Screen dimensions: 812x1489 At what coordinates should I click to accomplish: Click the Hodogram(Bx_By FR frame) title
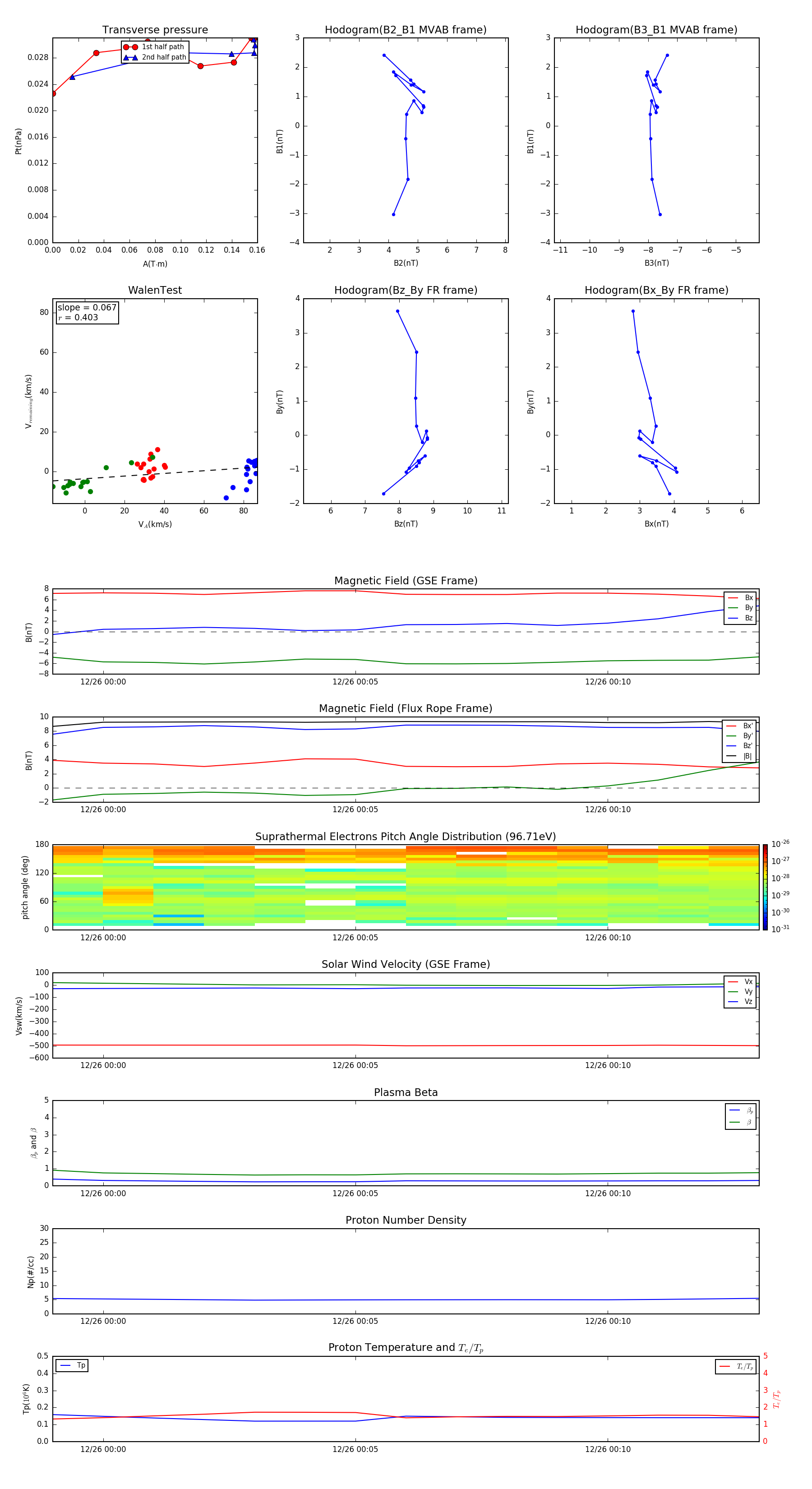(656, 290)
